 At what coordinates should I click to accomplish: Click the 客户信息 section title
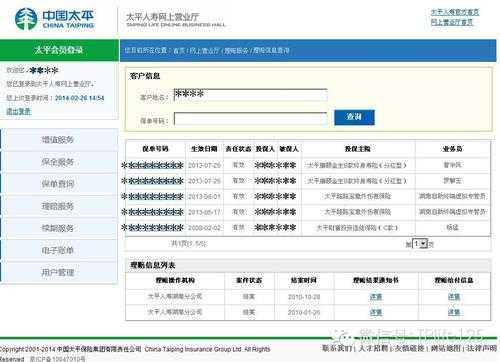[x=145, y=76]
